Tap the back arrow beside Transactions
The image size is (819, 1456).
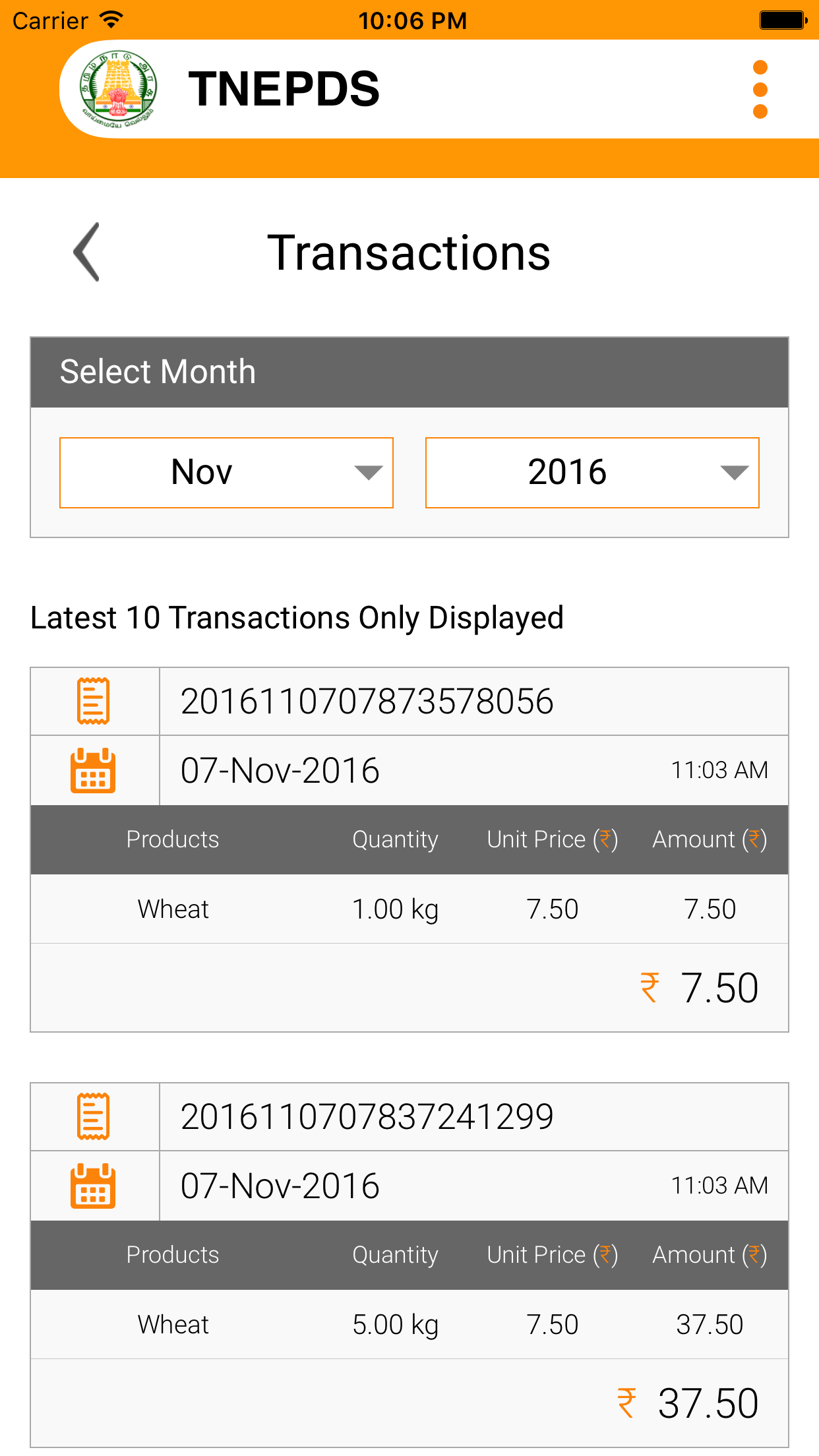coord(87,252)
